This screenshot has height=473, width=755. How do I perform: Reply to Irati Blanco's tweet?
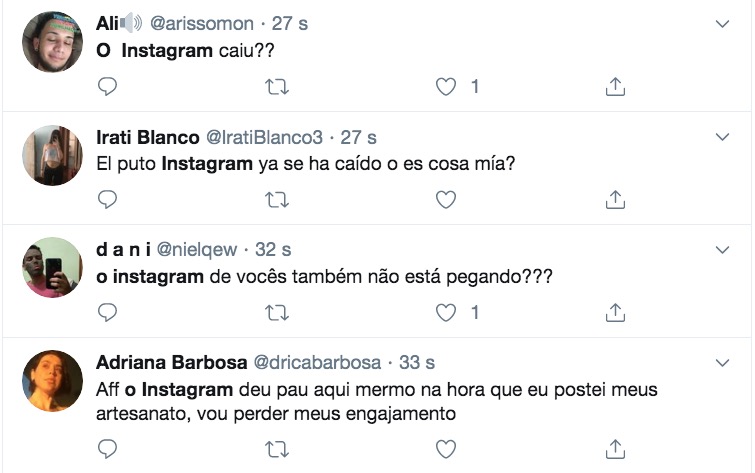(x=107, y=200)
